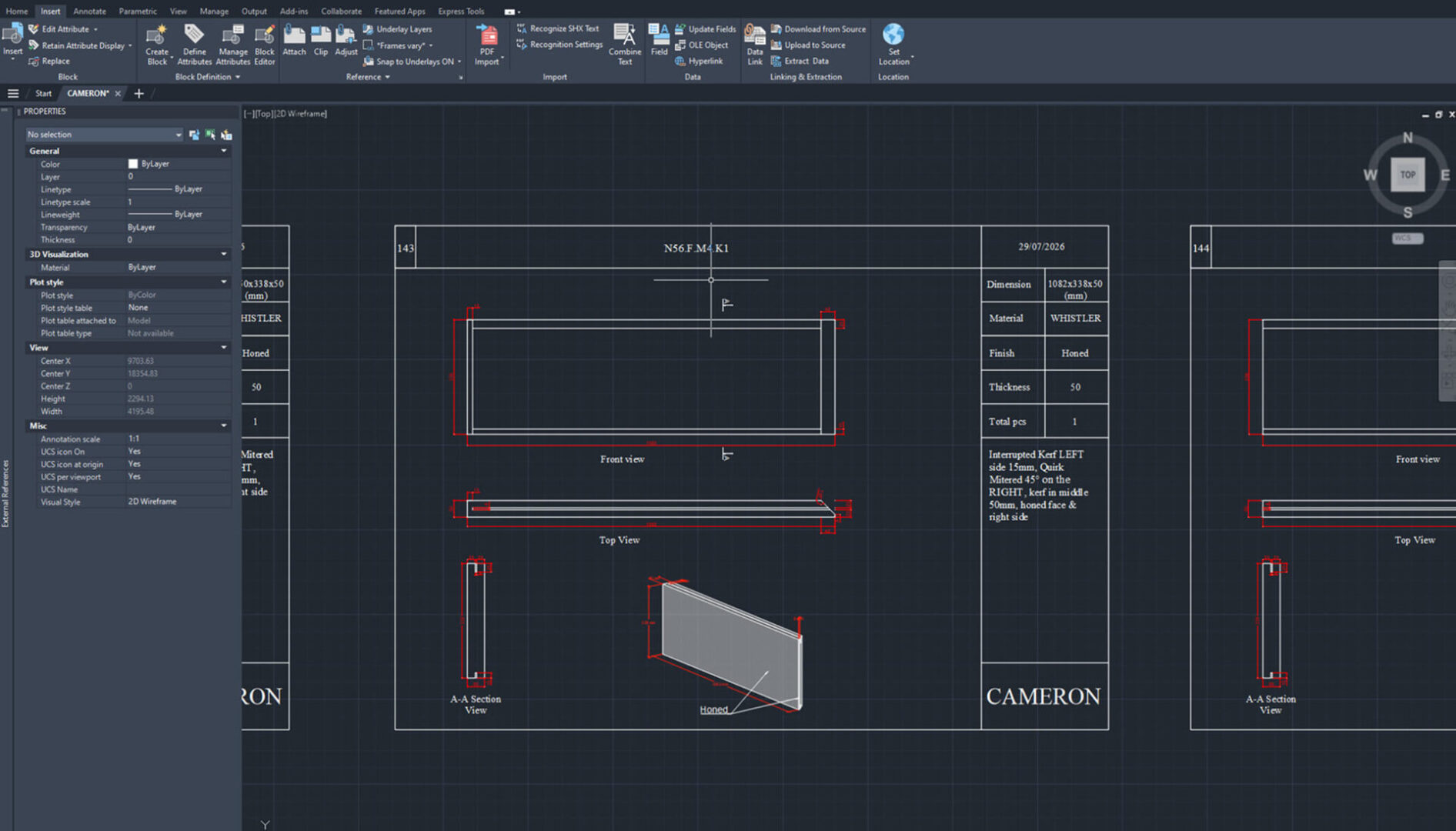1456x831 pixels.
Task: Switch to the Home ribbon tab
Action: (16, 12)
